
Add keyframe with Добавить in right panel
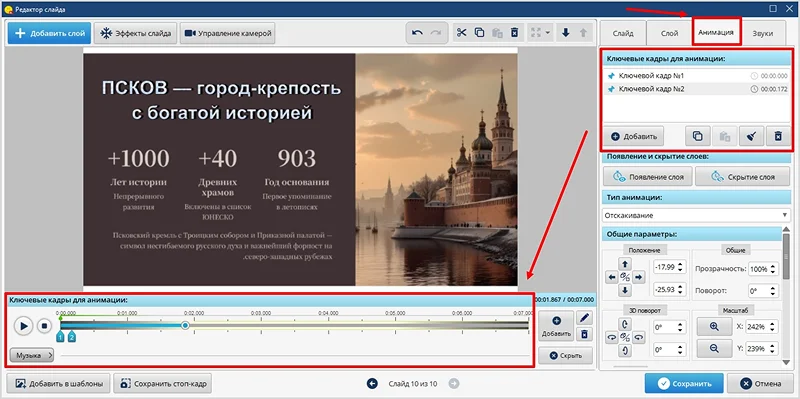tap(634, 136)
